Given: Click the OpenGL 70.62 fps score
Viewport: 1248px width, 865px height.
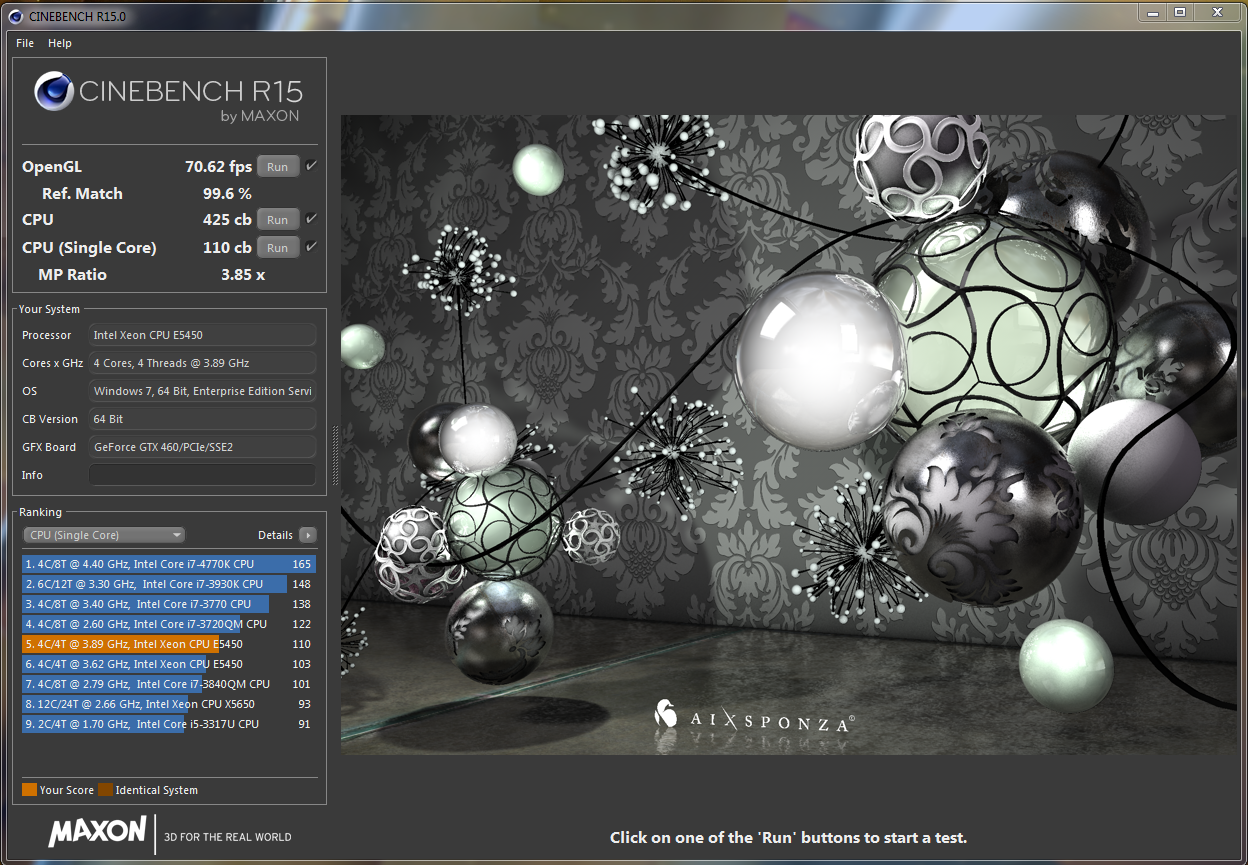Looking at the screenshot, I should (x=219, y=167).
